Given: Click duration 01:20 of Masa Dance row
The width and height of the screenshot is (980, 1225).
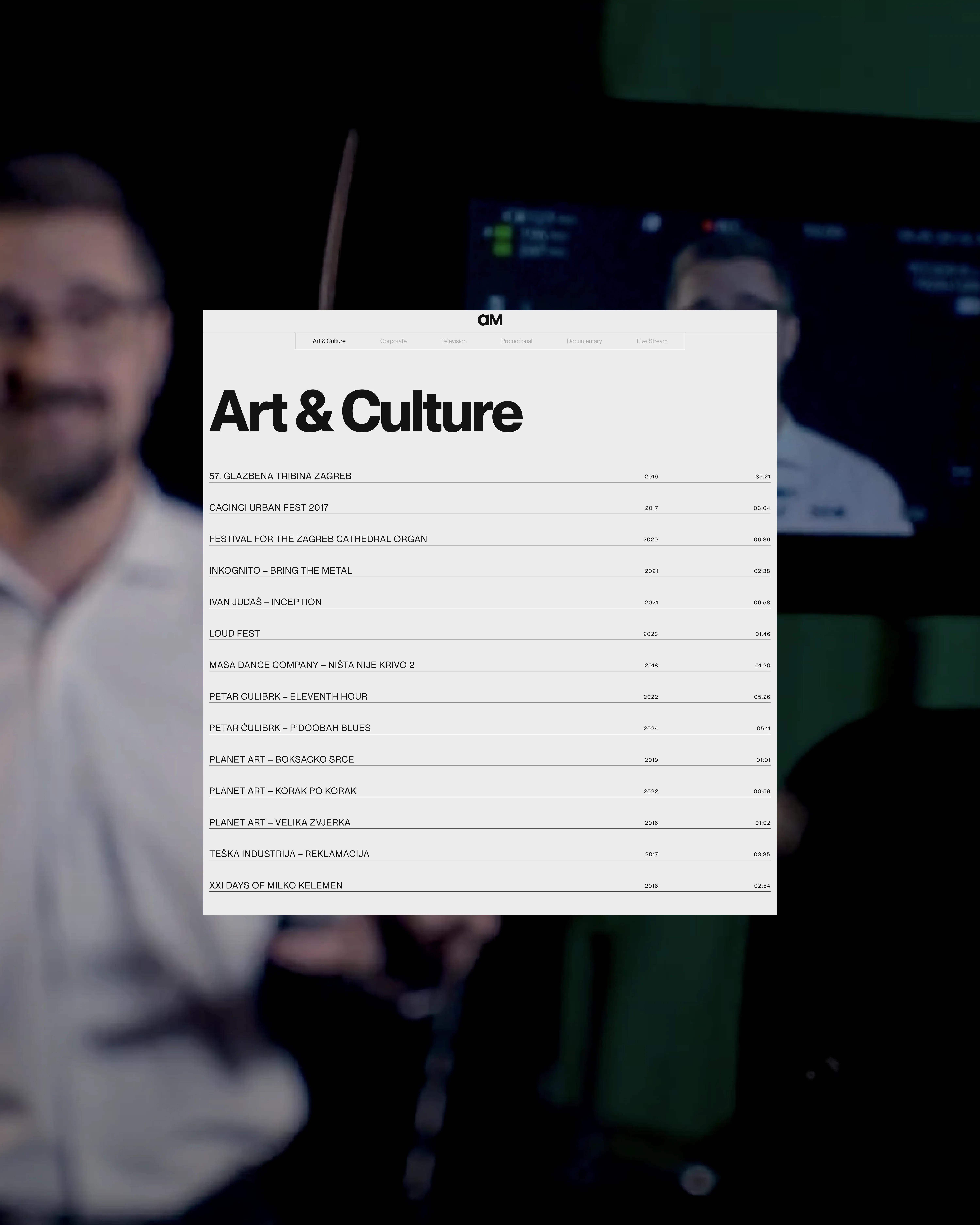Looking at the screenshot, I should (762, 665).
